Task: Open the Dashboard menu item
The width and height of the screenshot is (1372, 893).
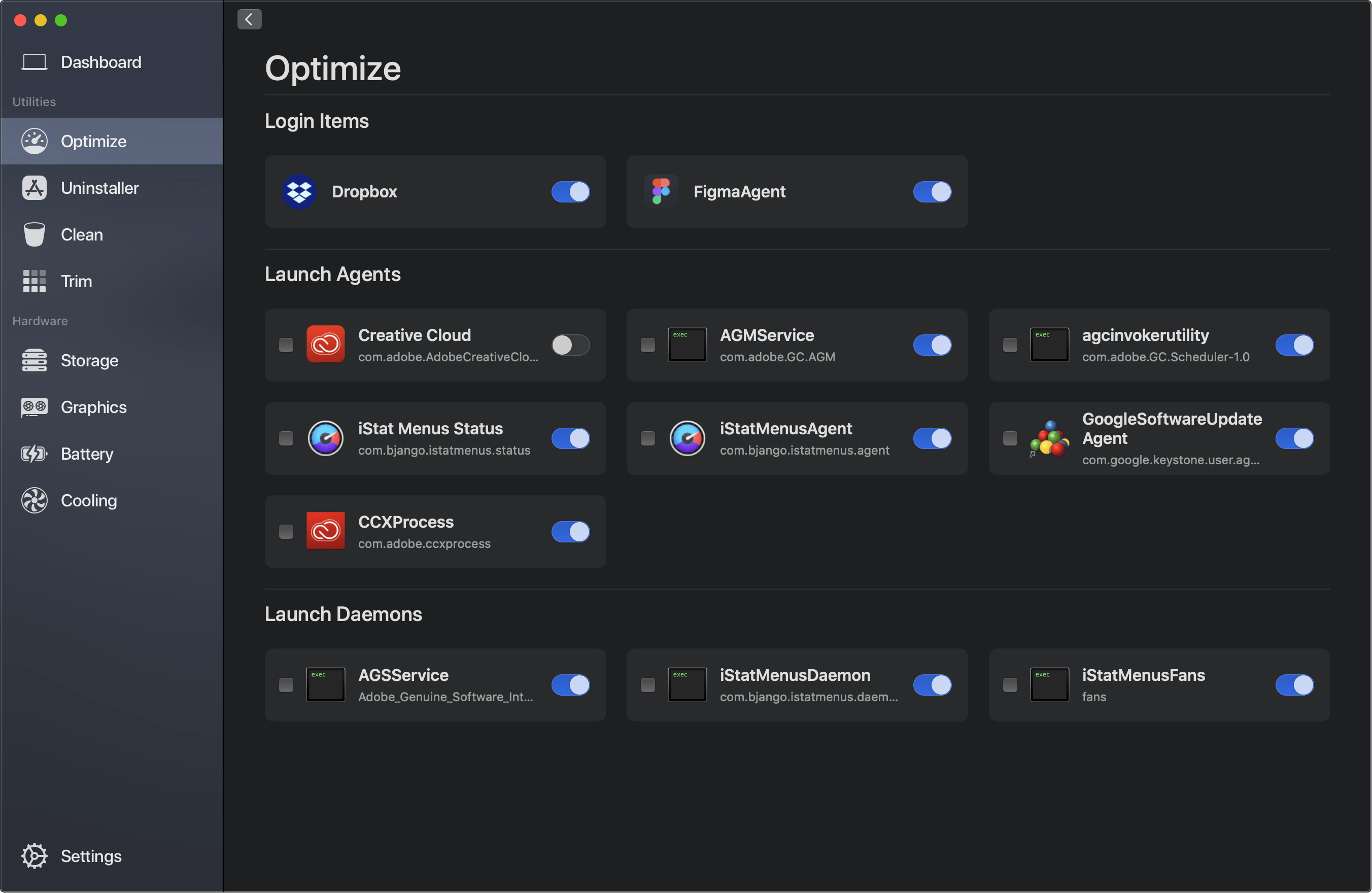Action: [101, 62]
